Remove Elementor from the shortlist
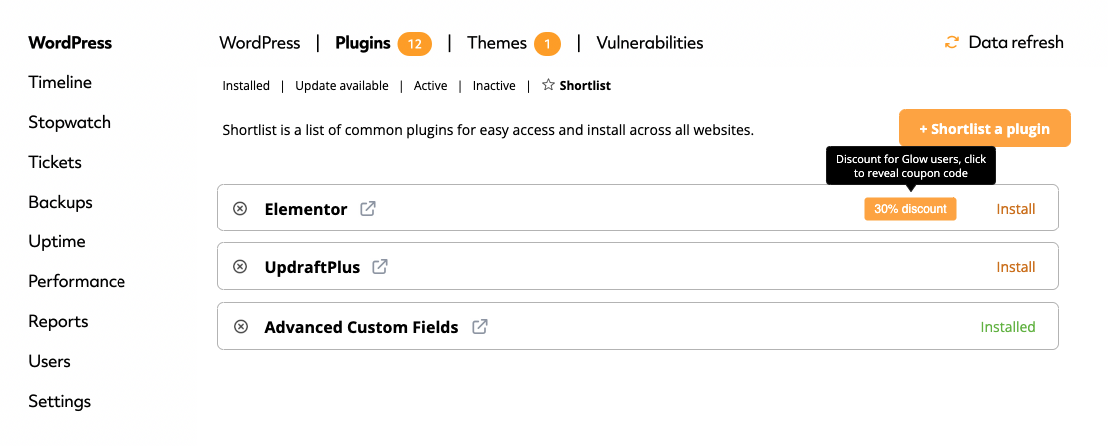The width and height of the screenshot is (1108, 446). 240,209
